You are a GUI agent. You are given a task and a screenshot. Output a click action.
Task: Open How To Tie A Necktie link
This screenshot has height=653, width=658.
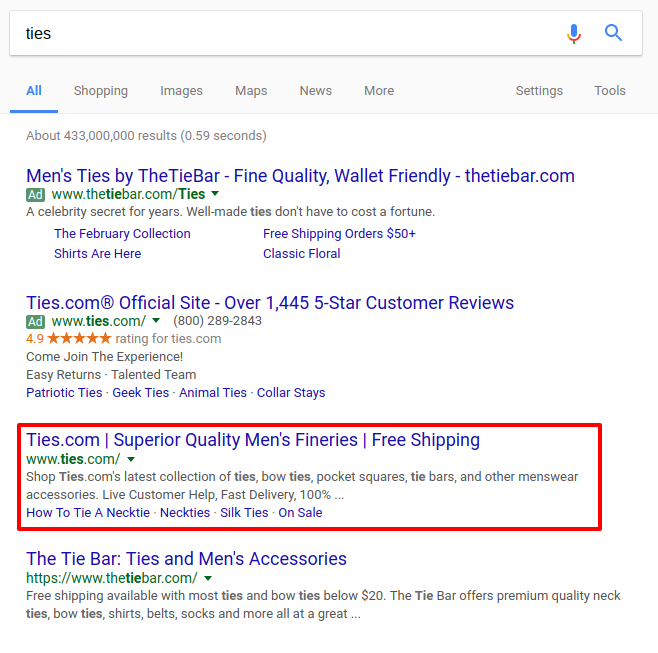click(x=88, y=512)
